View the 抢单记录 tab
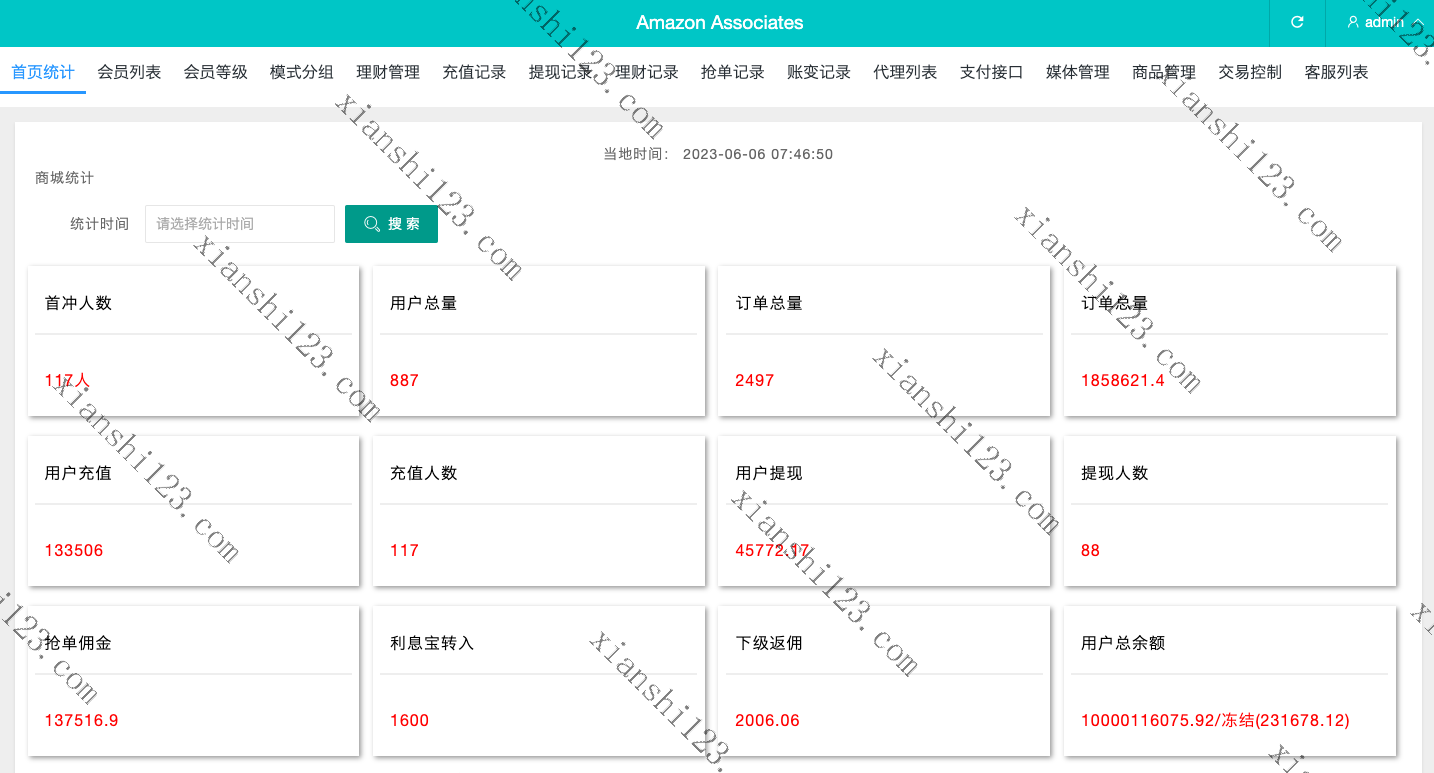 tap(733, 72)
